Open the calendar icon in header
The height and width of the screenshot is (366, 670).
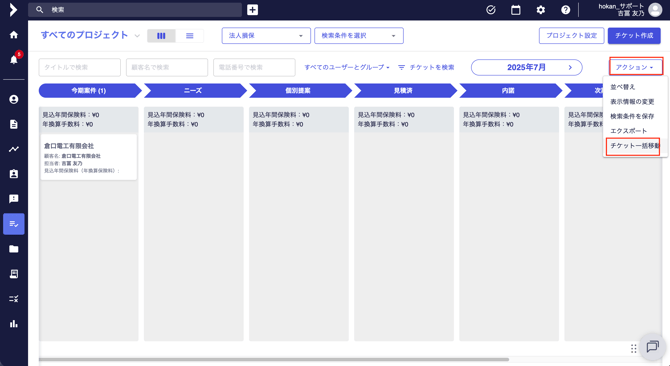point(516,10)
